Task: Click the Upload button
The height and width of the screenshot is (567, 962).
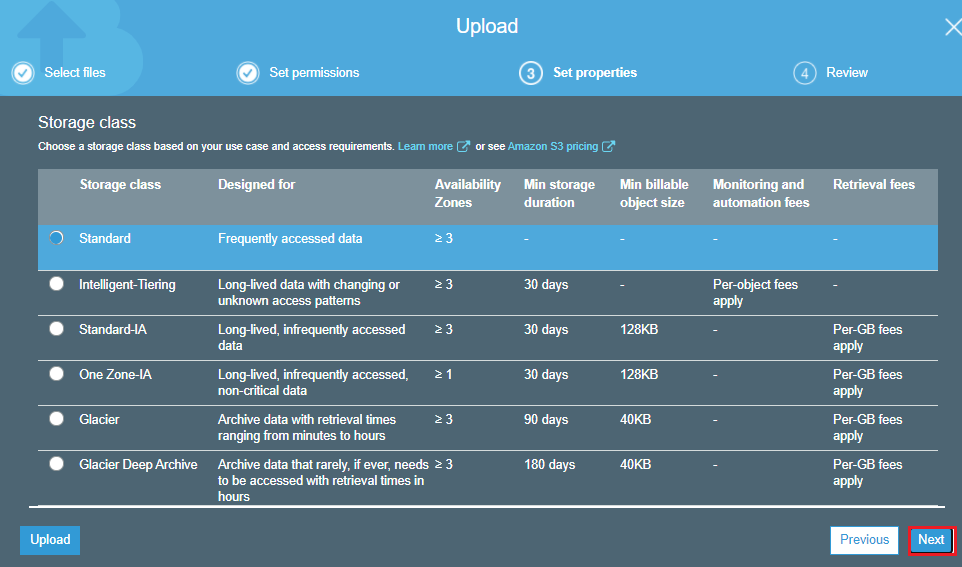Action: click(50, 540)
